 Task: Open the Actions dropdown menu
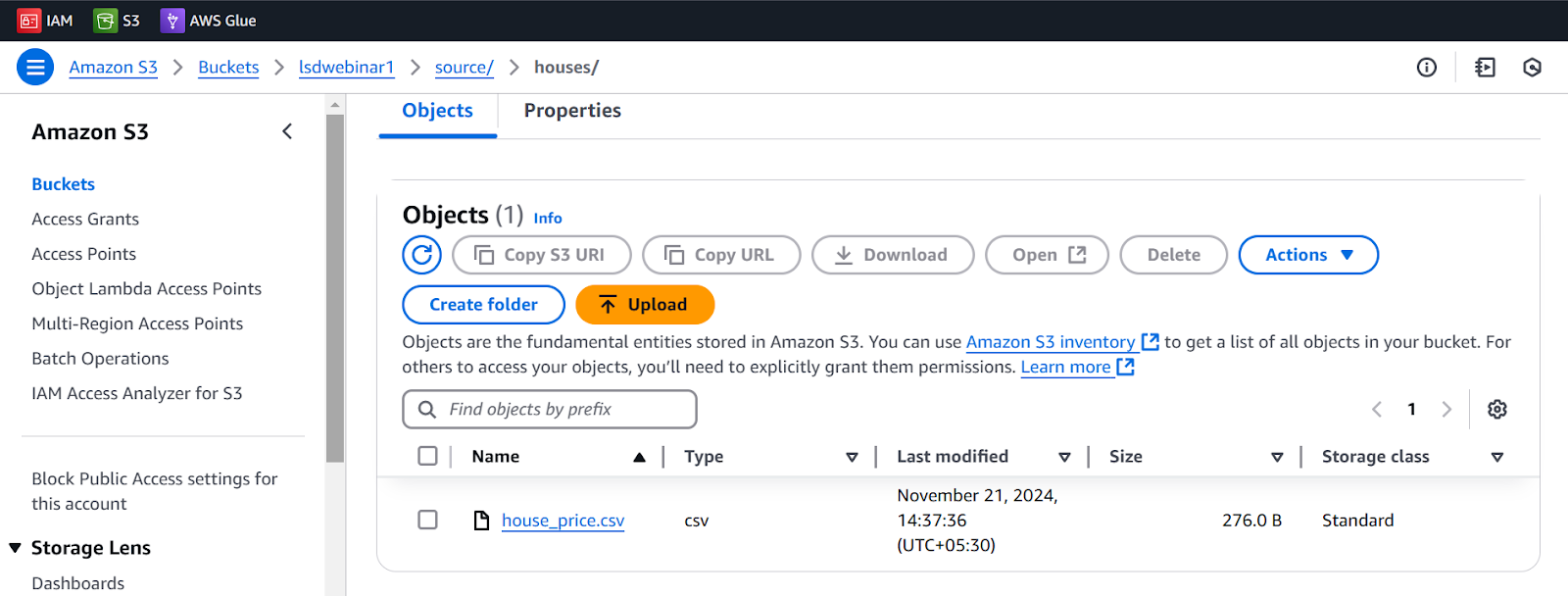click(x=1308, y=255)
